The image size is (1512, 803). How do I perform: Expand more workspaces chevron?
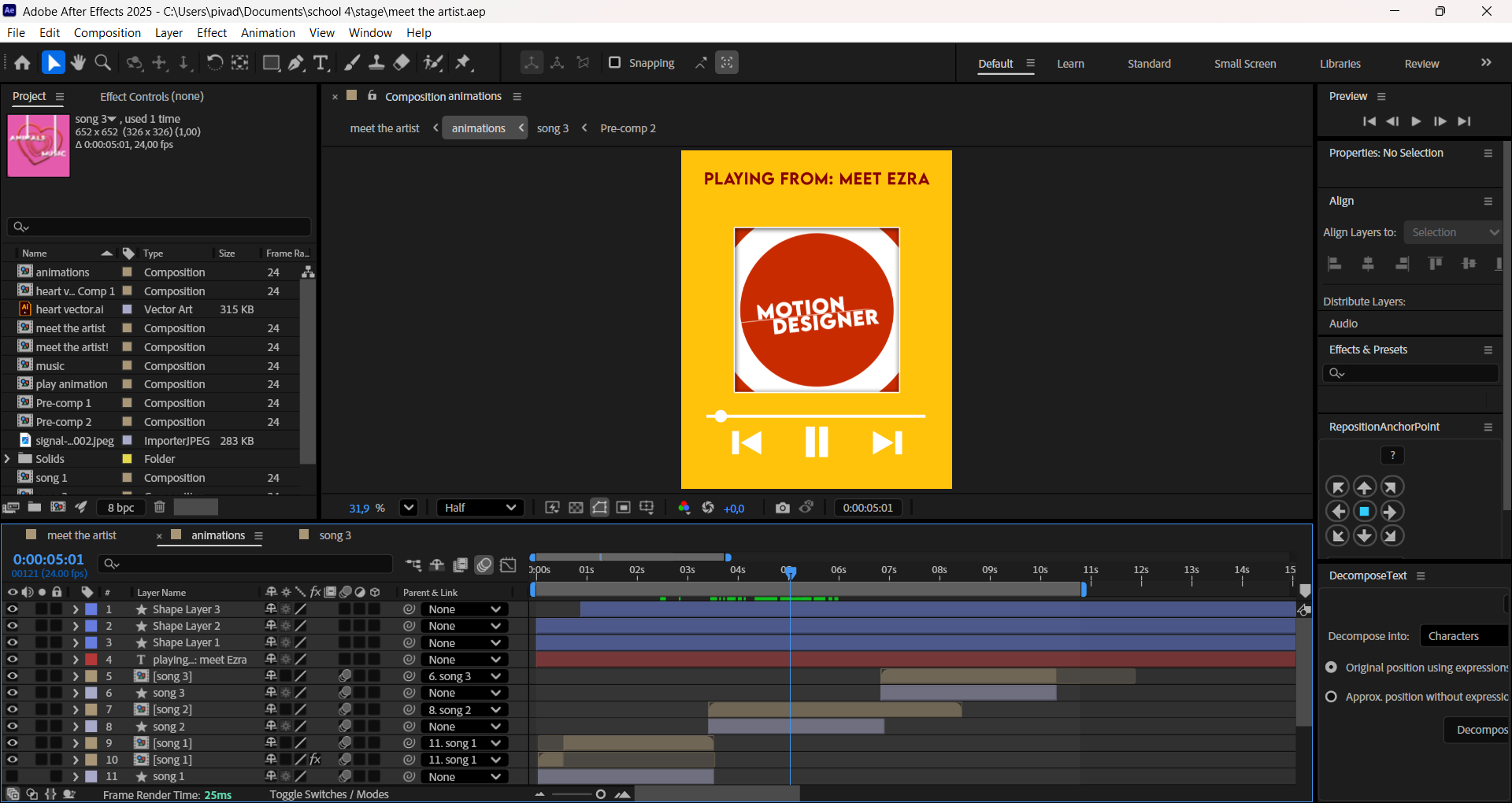pyautogui.click(x=1486, y=63)
